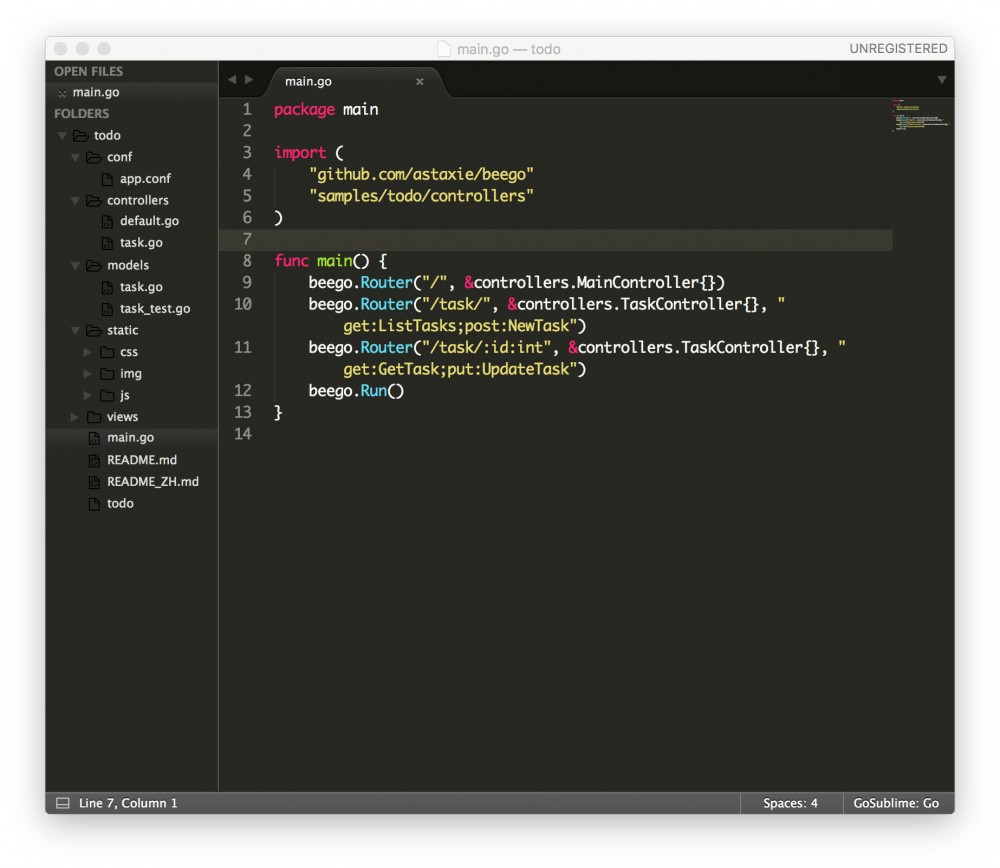
Task: Open default.go in the controllers folder
Action: point(149,221)
